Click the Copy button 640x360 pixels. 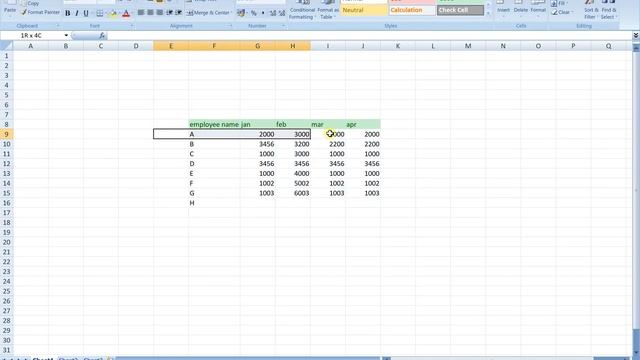(30, 3)
